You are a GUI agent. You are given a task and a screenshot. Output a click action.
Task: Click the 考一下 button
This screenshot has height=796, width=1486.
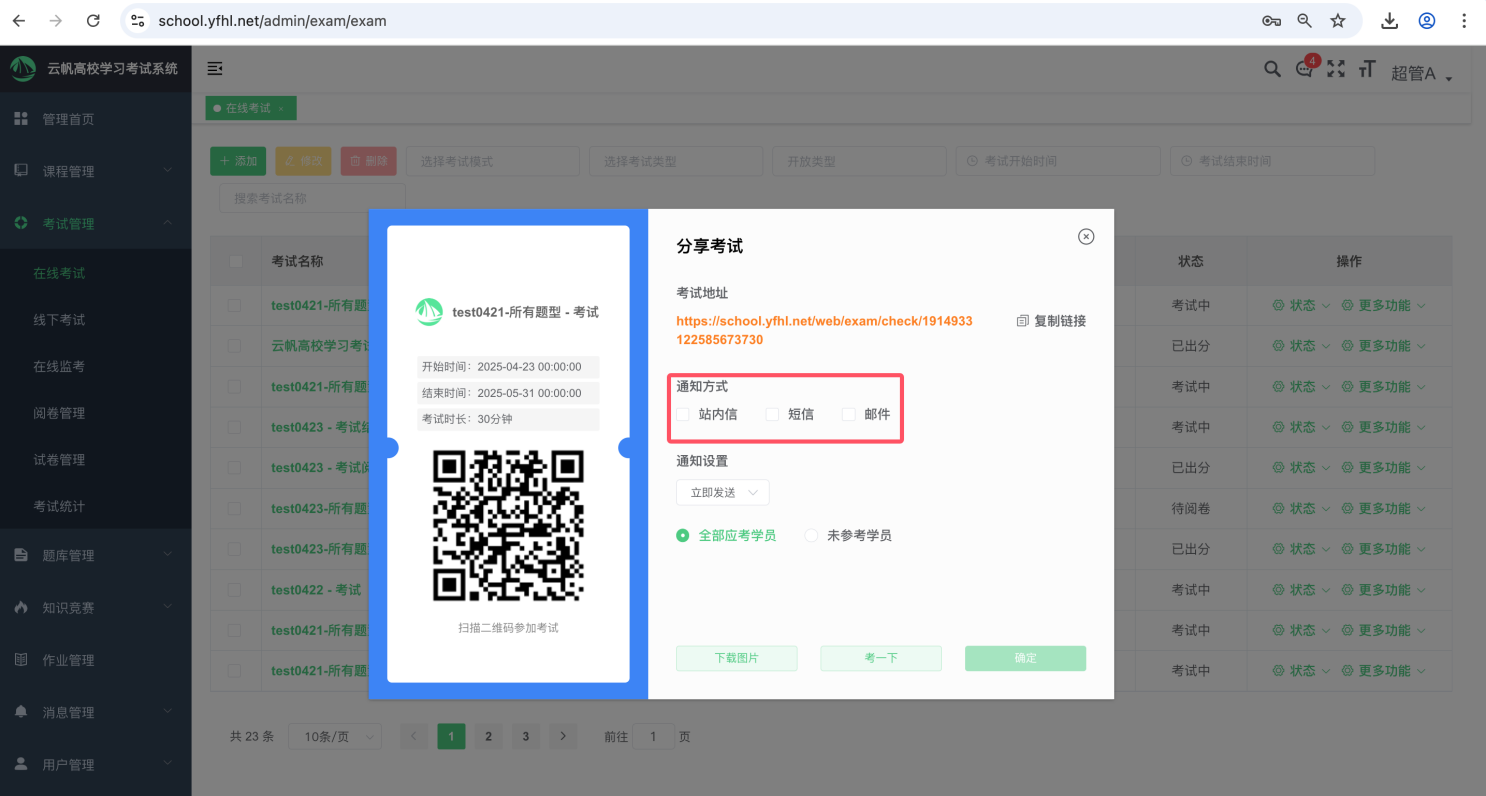tap(881, 658)
